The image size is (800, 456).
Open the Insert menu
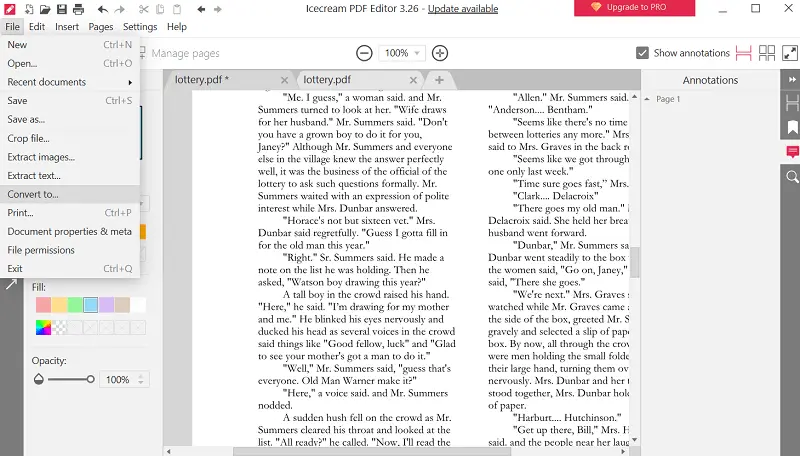pyautogui.click(x=67, y=27)
